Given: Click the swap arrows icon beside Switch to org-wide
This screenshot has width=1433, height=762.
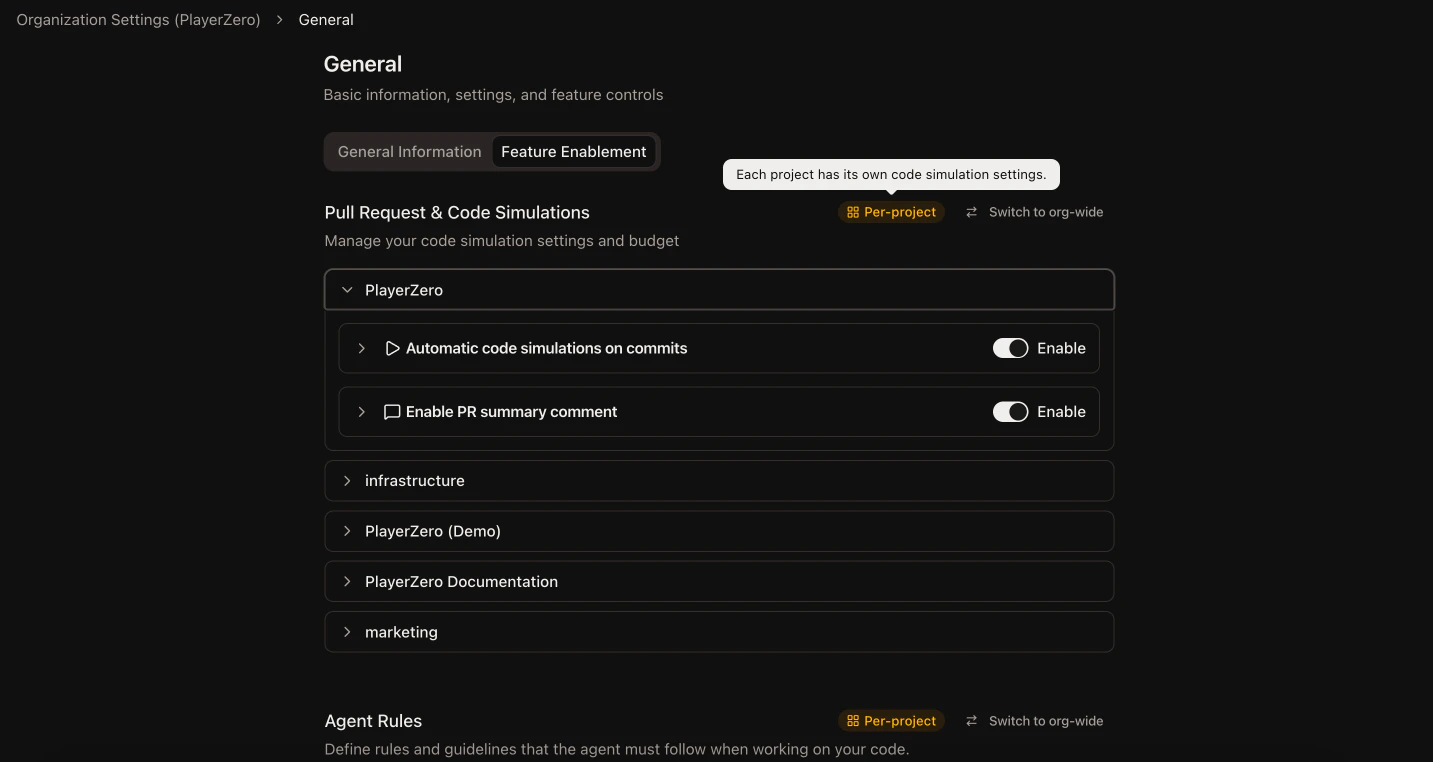Looking at the screenshot, I should 970,212.
